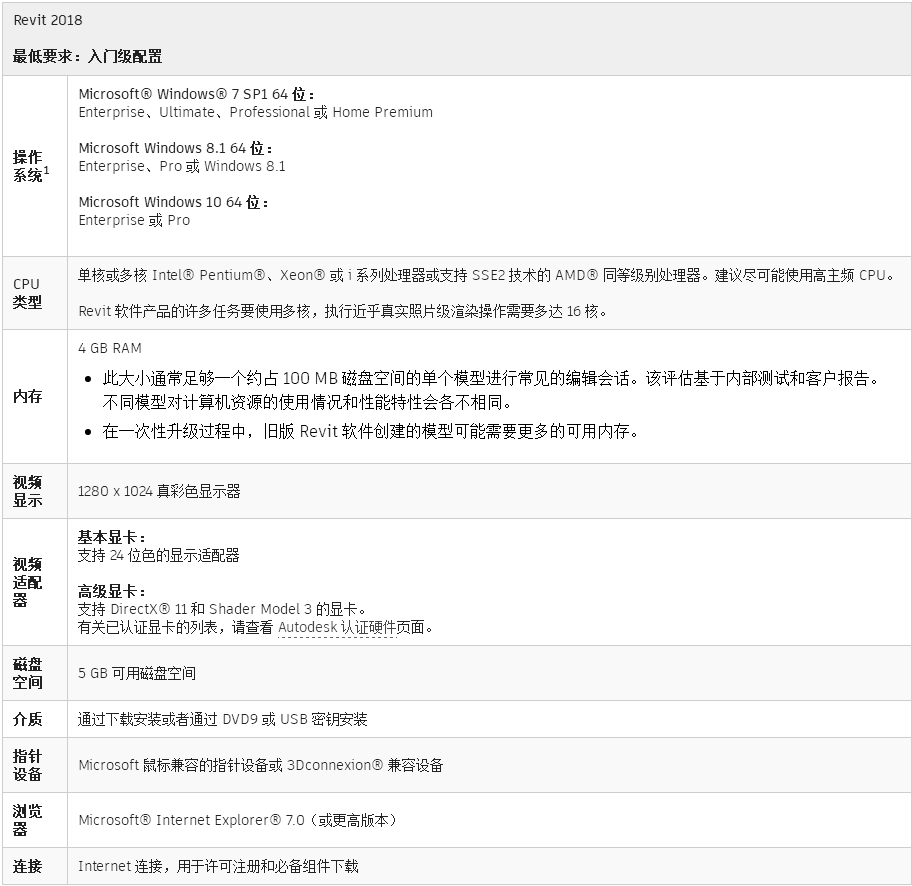Click the 1280 x 1024 真彩色显示器 text
The width and height of the screenshot is (912, 886).
pos(159,491)
